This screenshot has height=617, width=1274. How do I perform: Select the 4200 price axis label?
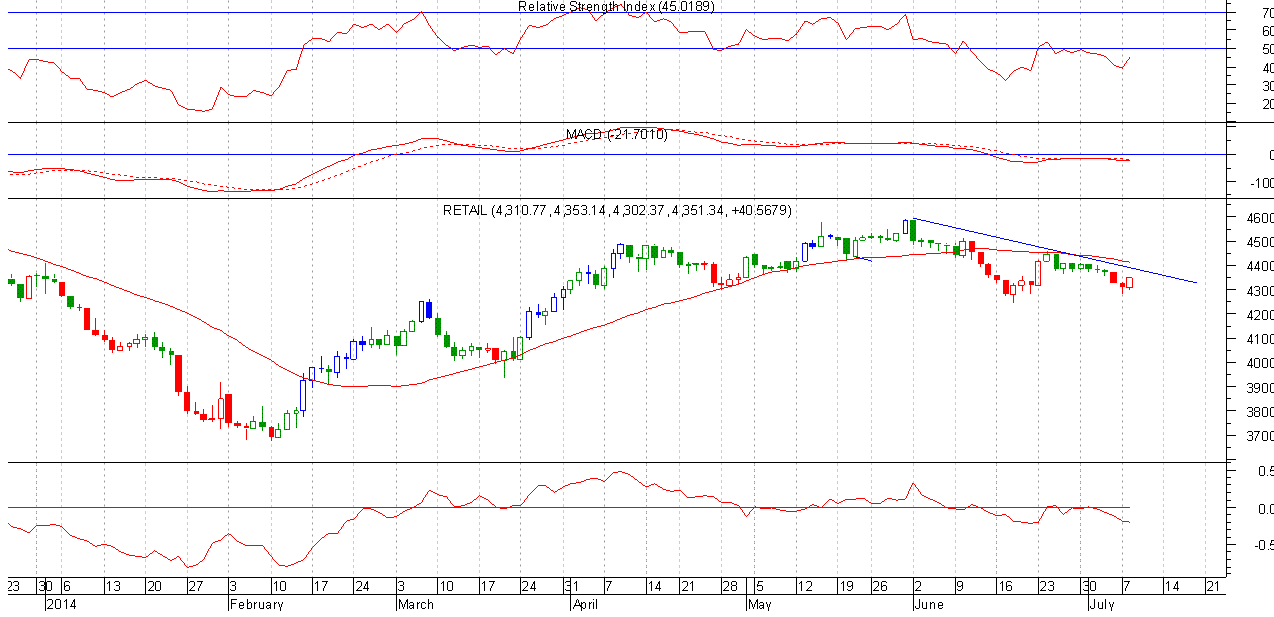point(1259,315)
